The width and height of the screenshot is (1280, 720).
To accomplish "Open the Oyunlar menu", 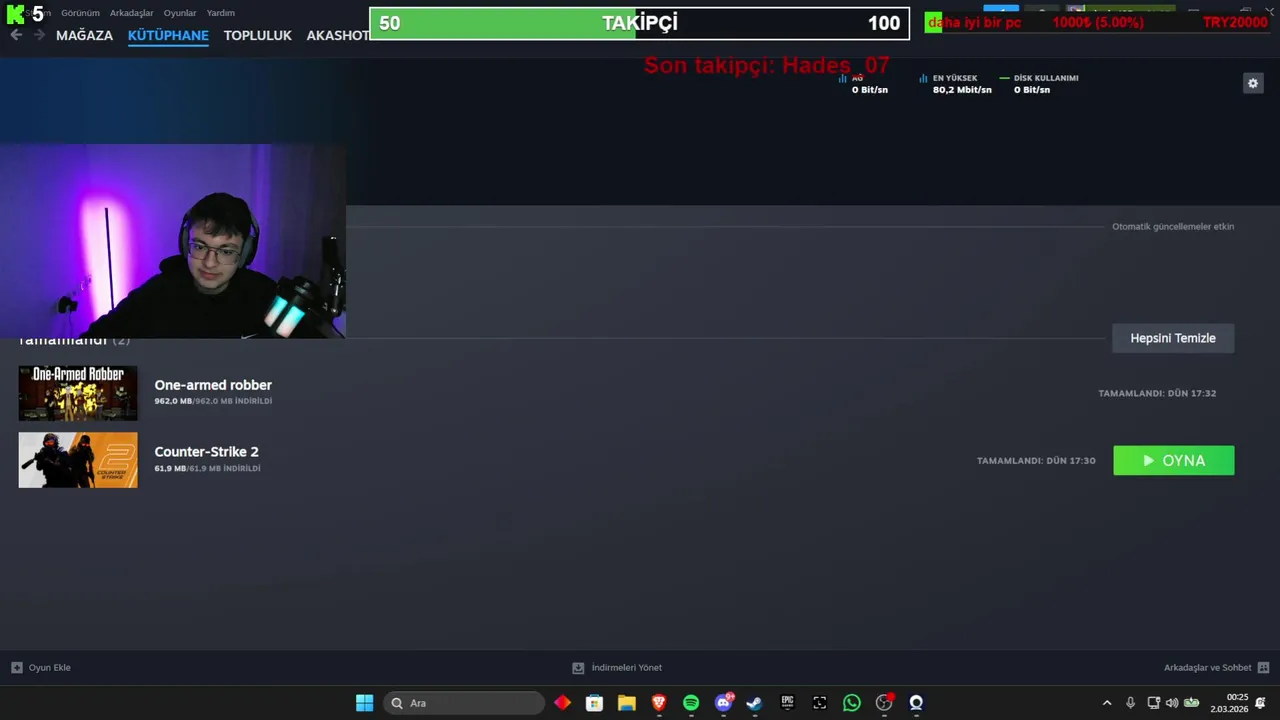I will pyautogui.click(x=180, y=13).
